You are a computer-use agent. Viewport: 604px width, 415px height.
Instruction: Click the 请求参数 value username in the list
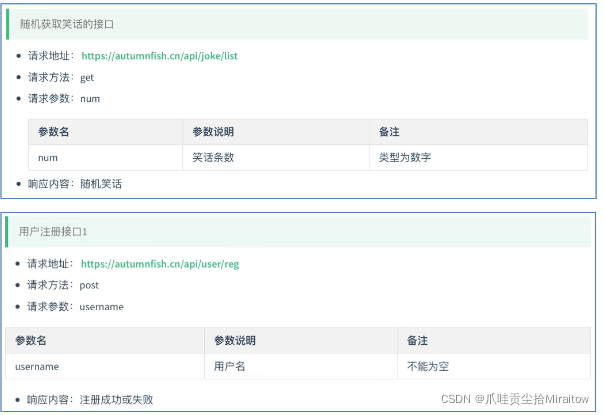point(102,307)
